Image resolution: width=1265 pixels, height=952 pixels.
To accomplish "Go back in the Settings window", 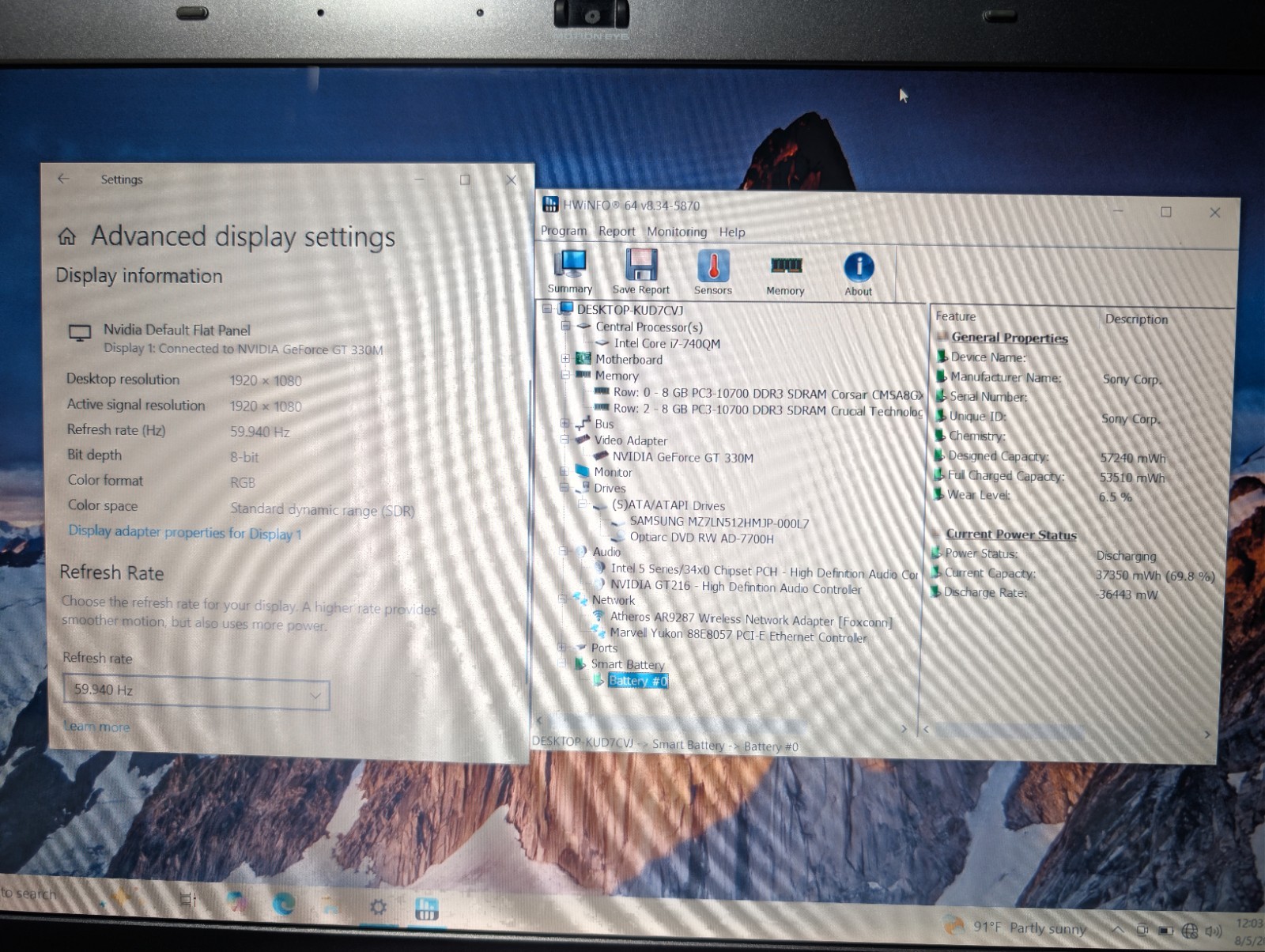I will [64, 179].
